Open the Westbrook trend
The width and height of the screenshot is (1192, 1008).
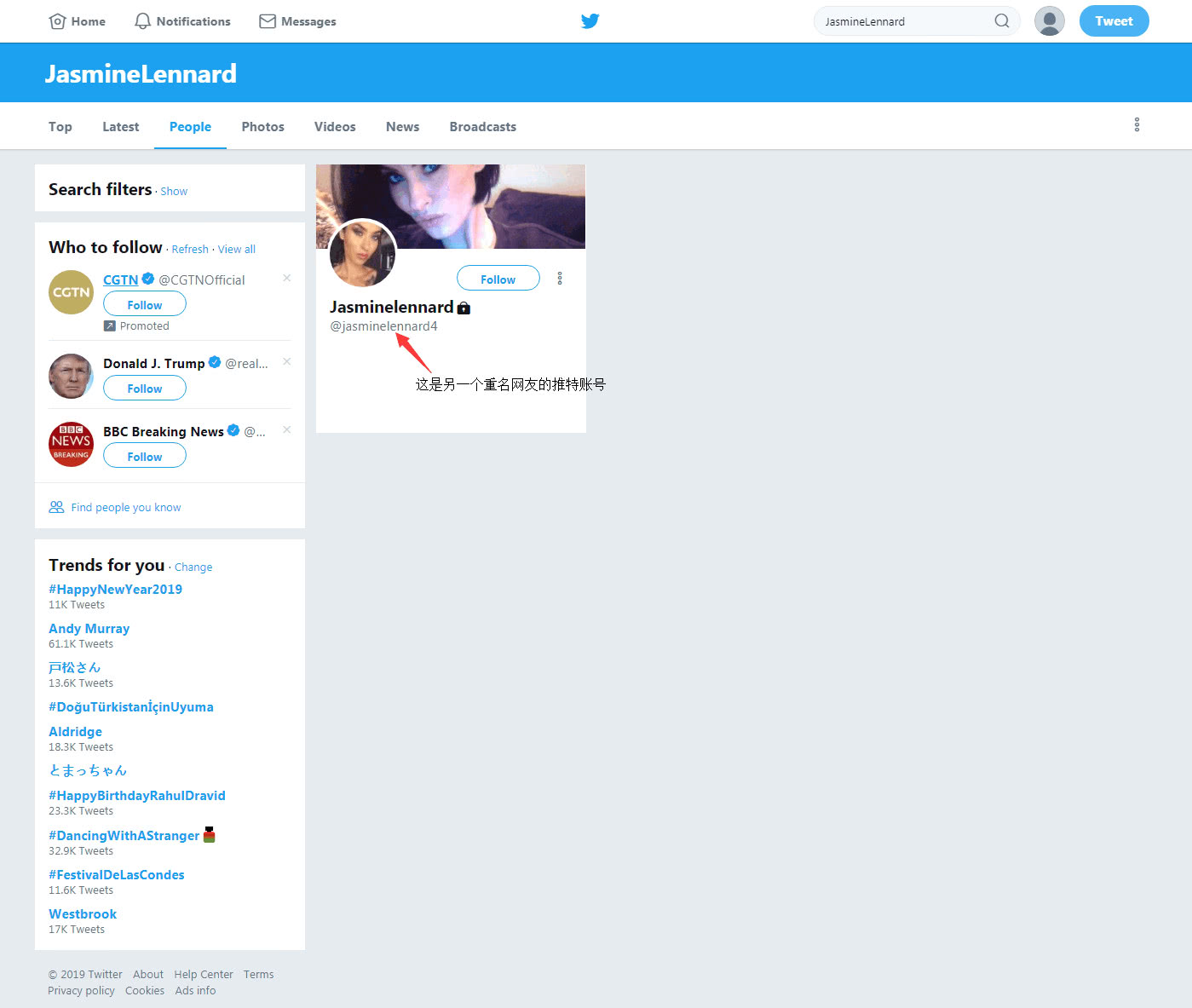[x=83, y=913]
